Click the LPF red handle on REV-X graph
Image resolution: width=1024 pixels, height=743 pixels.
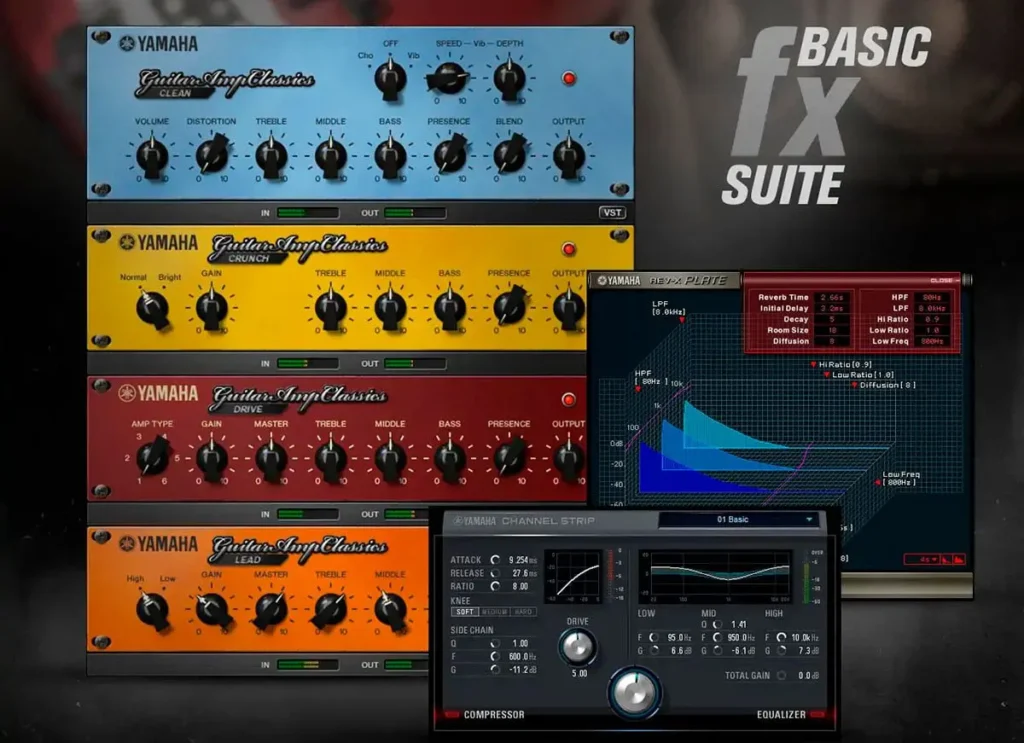[682, 320]
